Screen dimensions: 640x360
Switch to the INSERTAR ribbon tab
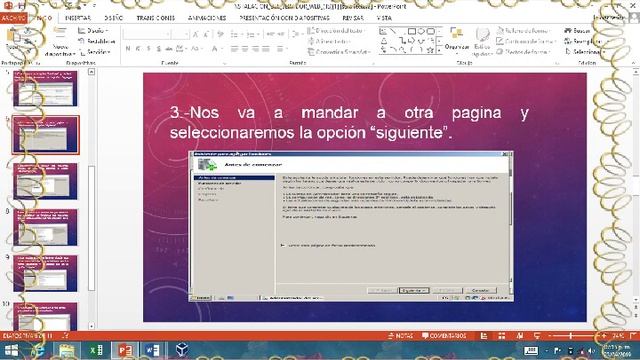click(x=78, y=18)
